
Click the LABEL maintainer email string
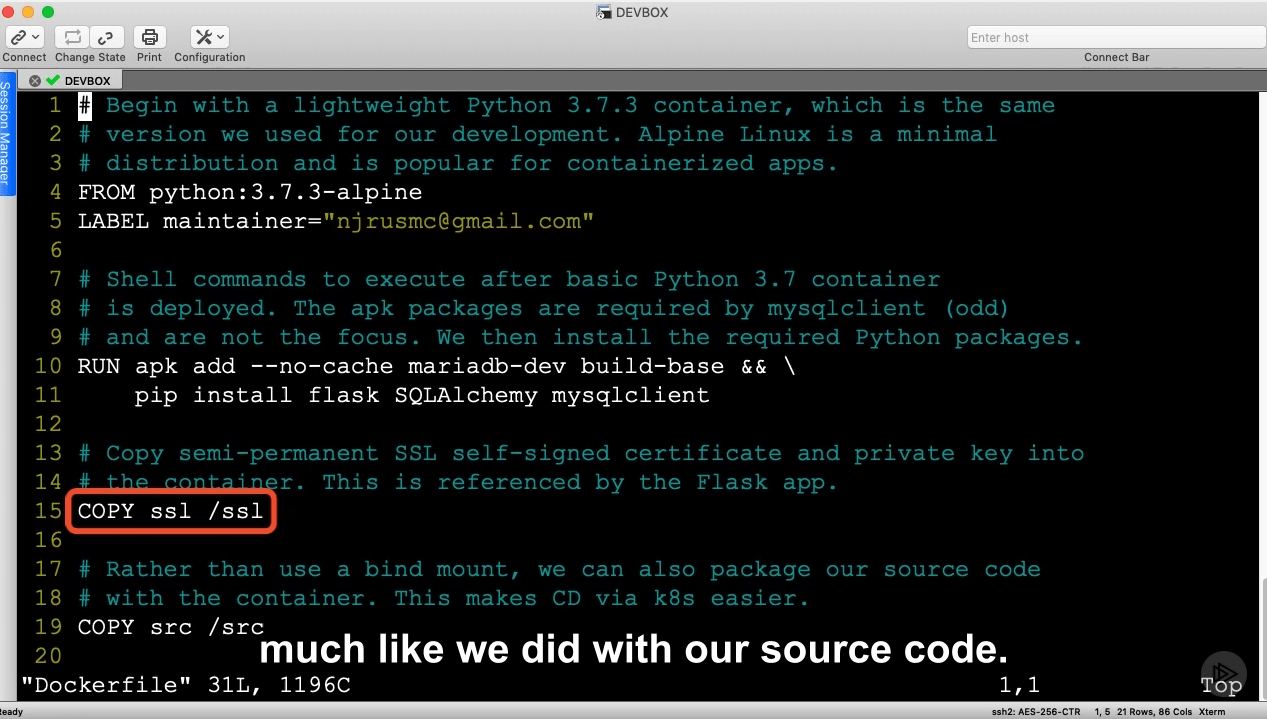pos(458,221)
